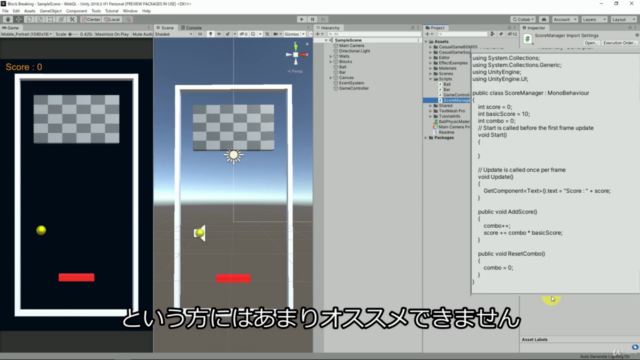Select the Move tool in the toolbar
The width and height of the screenshot is (640, 360).
click(x=19, y=19)
